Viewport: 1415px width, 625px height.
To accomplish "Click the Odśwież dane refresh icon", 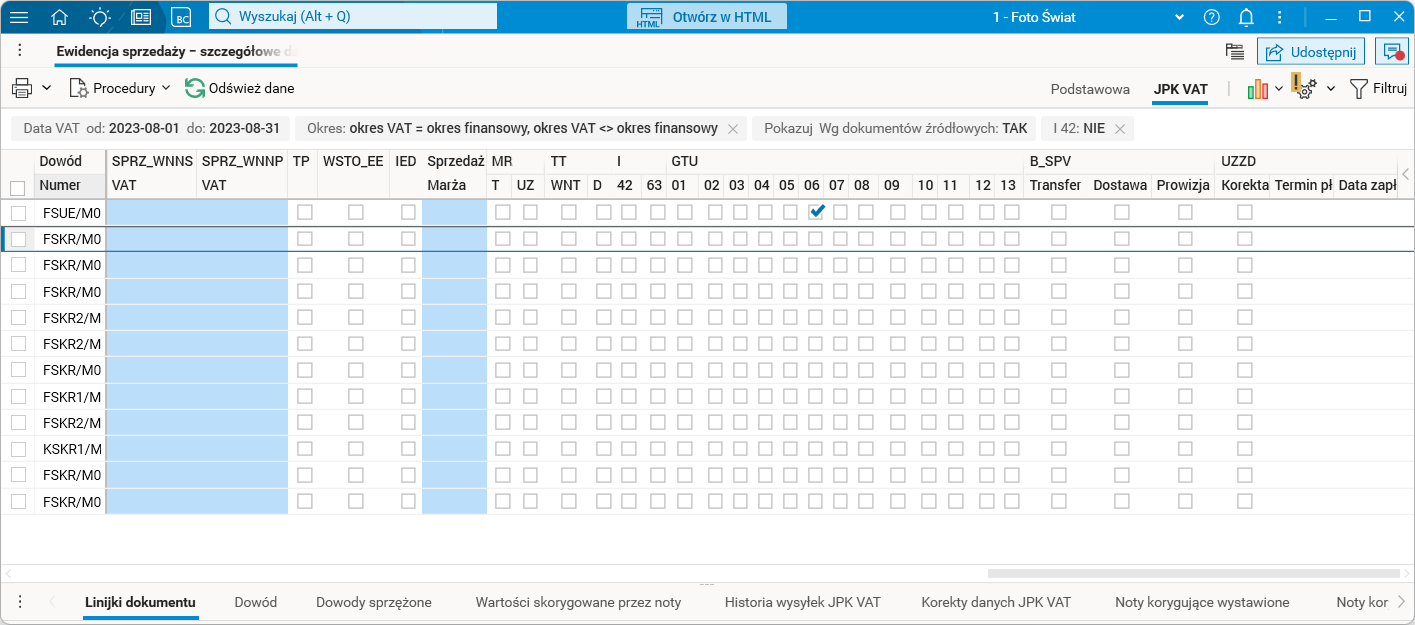I will tap(194, 88).
